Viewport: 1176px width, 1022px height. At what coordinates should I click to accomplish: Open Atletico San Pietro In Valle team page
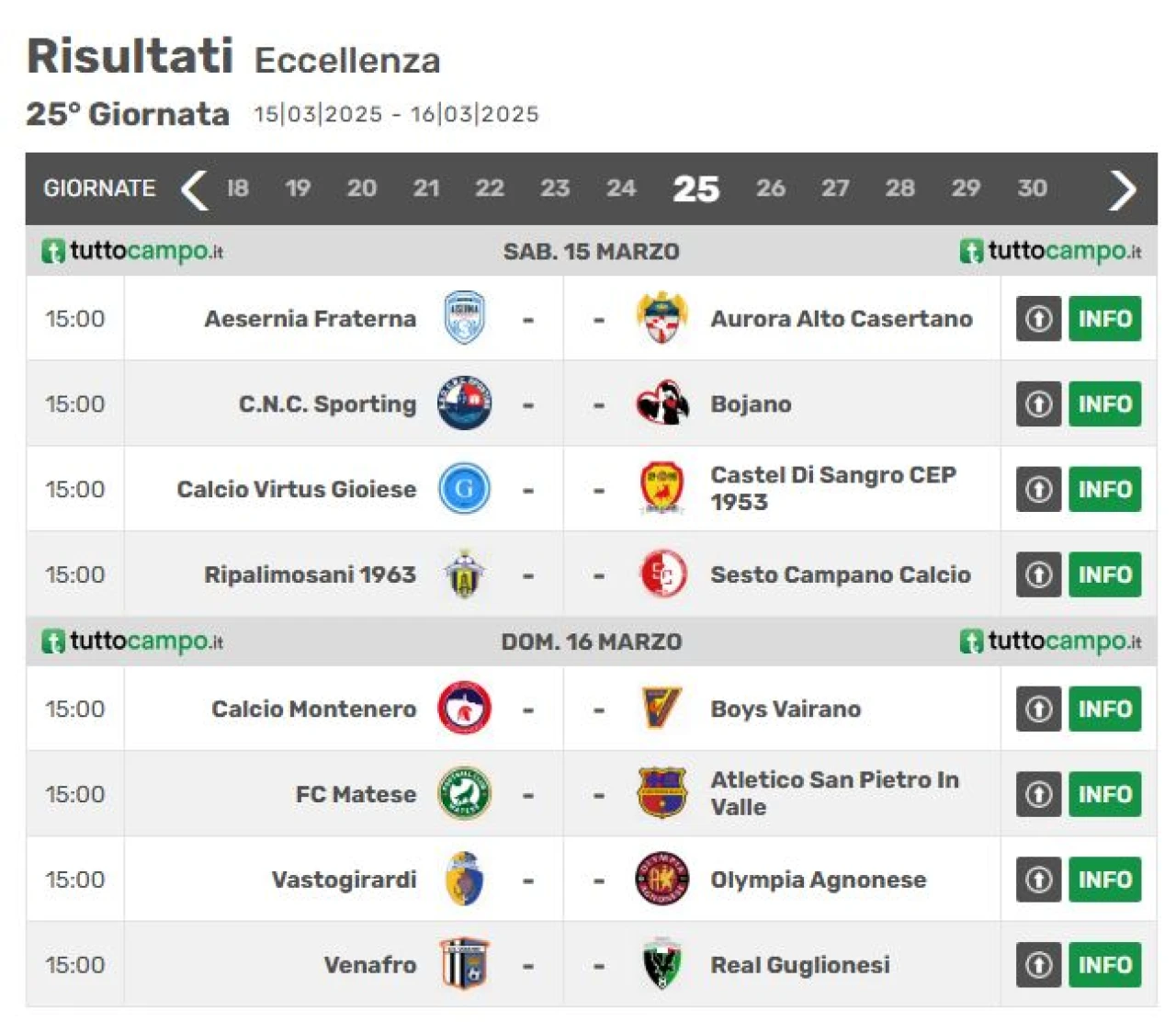click(x=834, y=793)
